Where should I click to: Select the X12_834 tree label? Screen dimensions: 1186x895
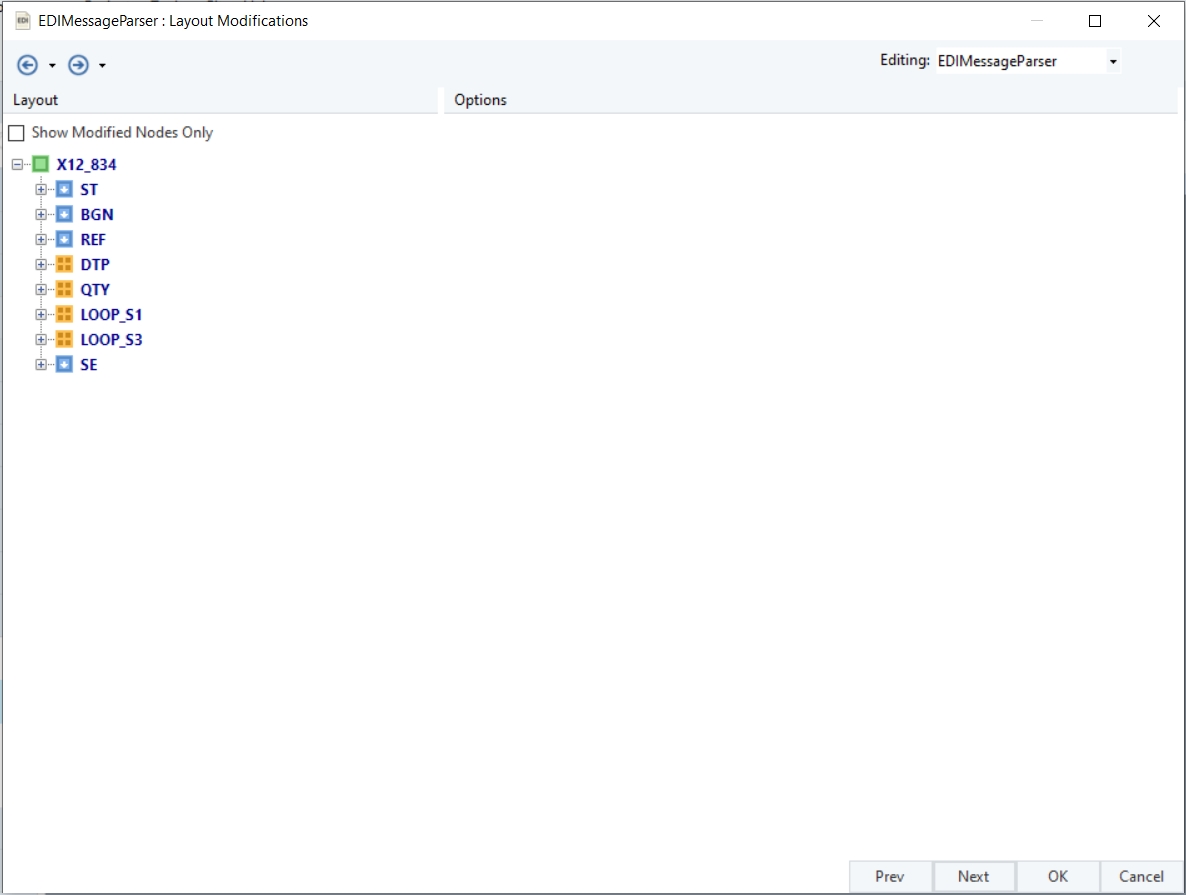86,165
